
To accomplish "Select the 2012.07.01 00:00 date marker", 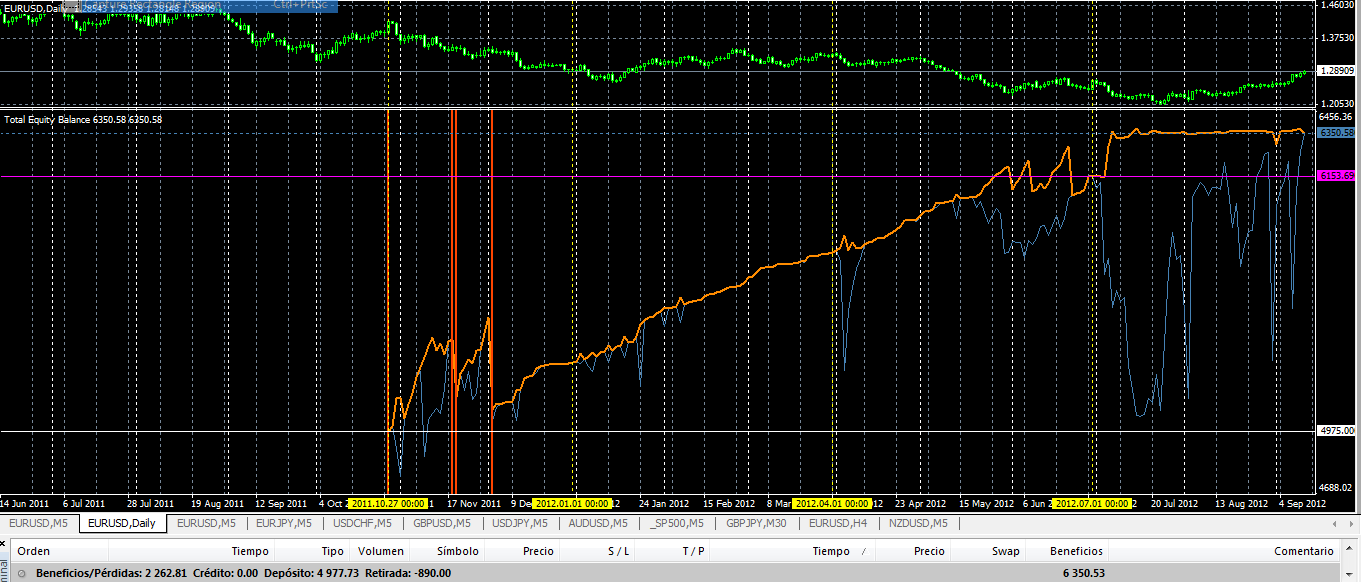I will coord(1092,503).
